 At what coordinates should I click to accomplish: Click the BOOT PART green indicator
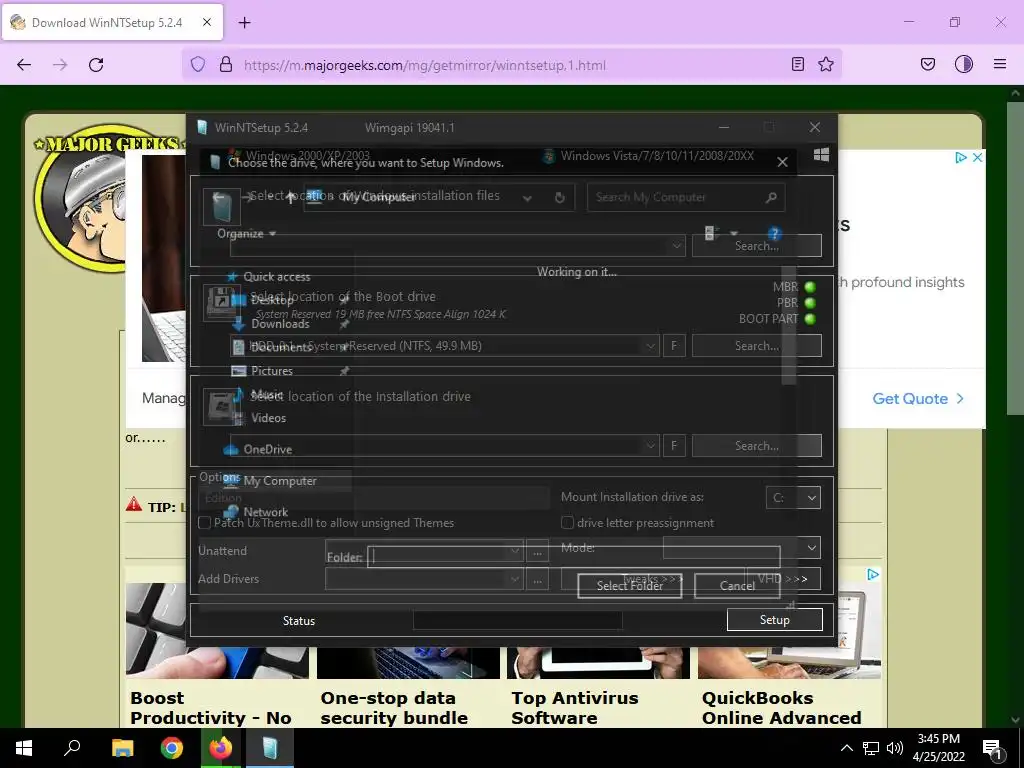coord(810,319)
